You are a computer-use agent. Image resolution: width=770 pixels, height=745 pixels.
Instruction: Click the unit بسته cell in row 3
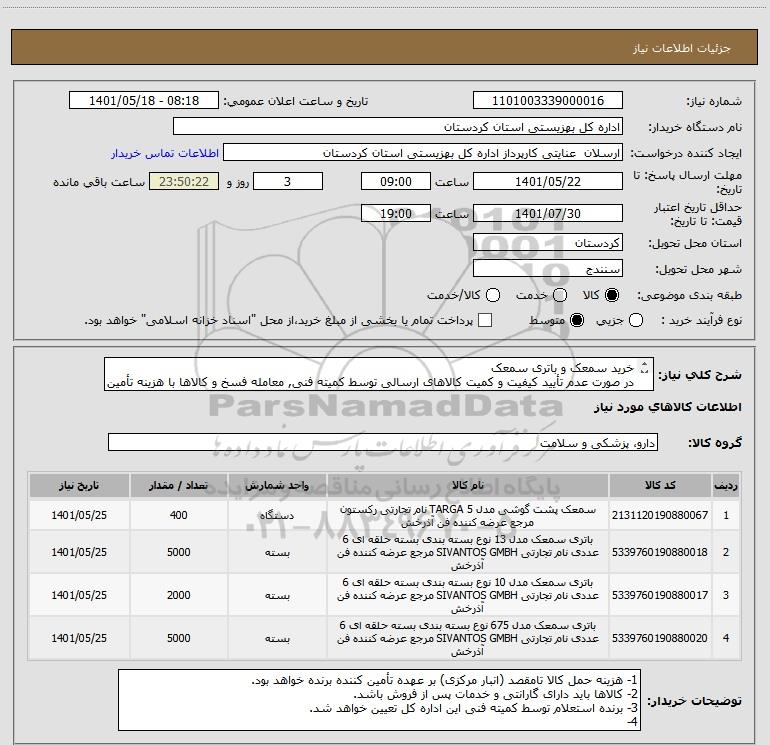tap(277, 595)
